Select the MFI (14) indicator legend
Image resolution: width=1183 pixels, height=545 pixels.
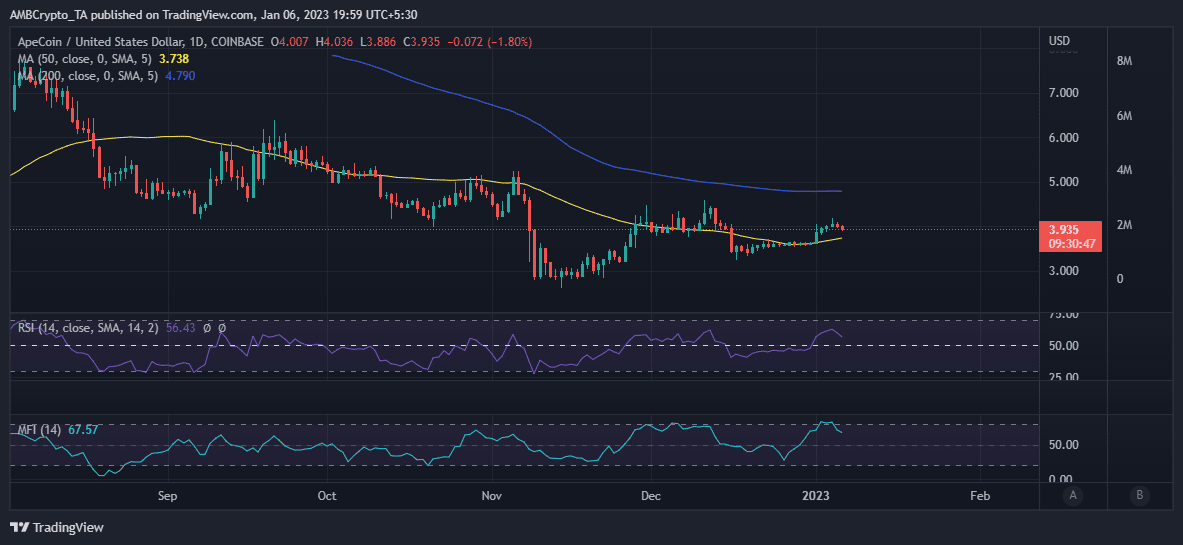tap(40, 430)
